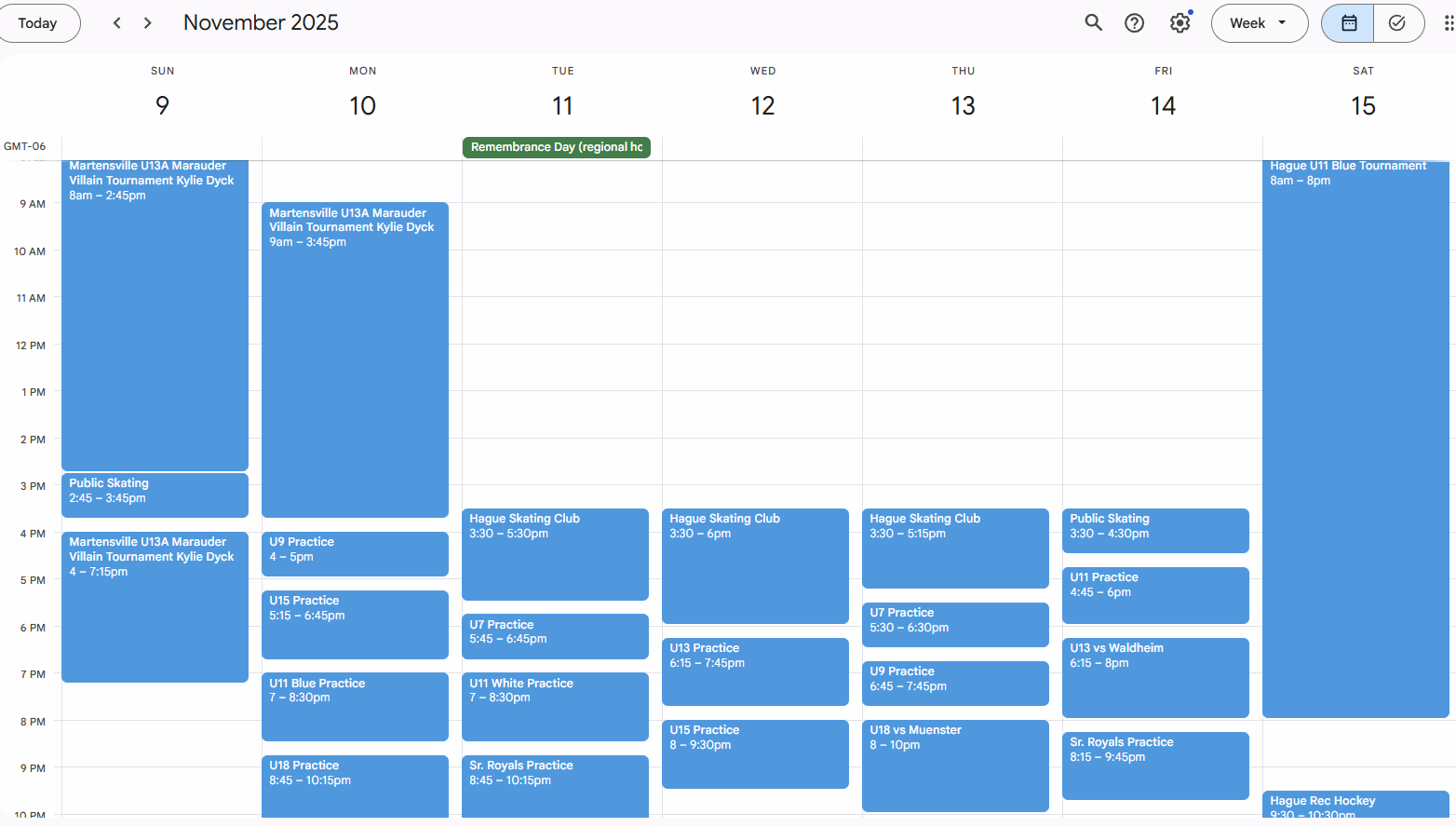The image size is (1456, 827).
Task: Click November 2025 title
Action: tap(261, 23)
